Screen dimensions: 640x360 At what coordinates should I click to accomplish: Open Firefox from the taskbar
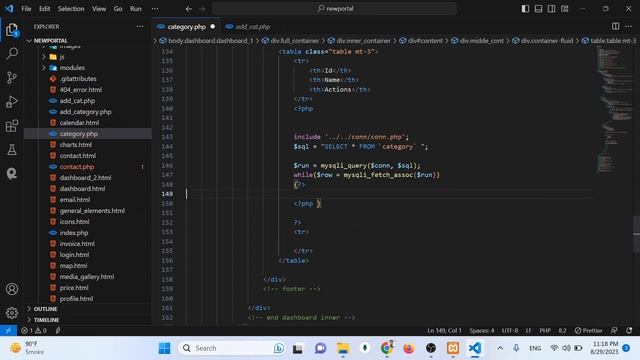[x=409, y=348]
